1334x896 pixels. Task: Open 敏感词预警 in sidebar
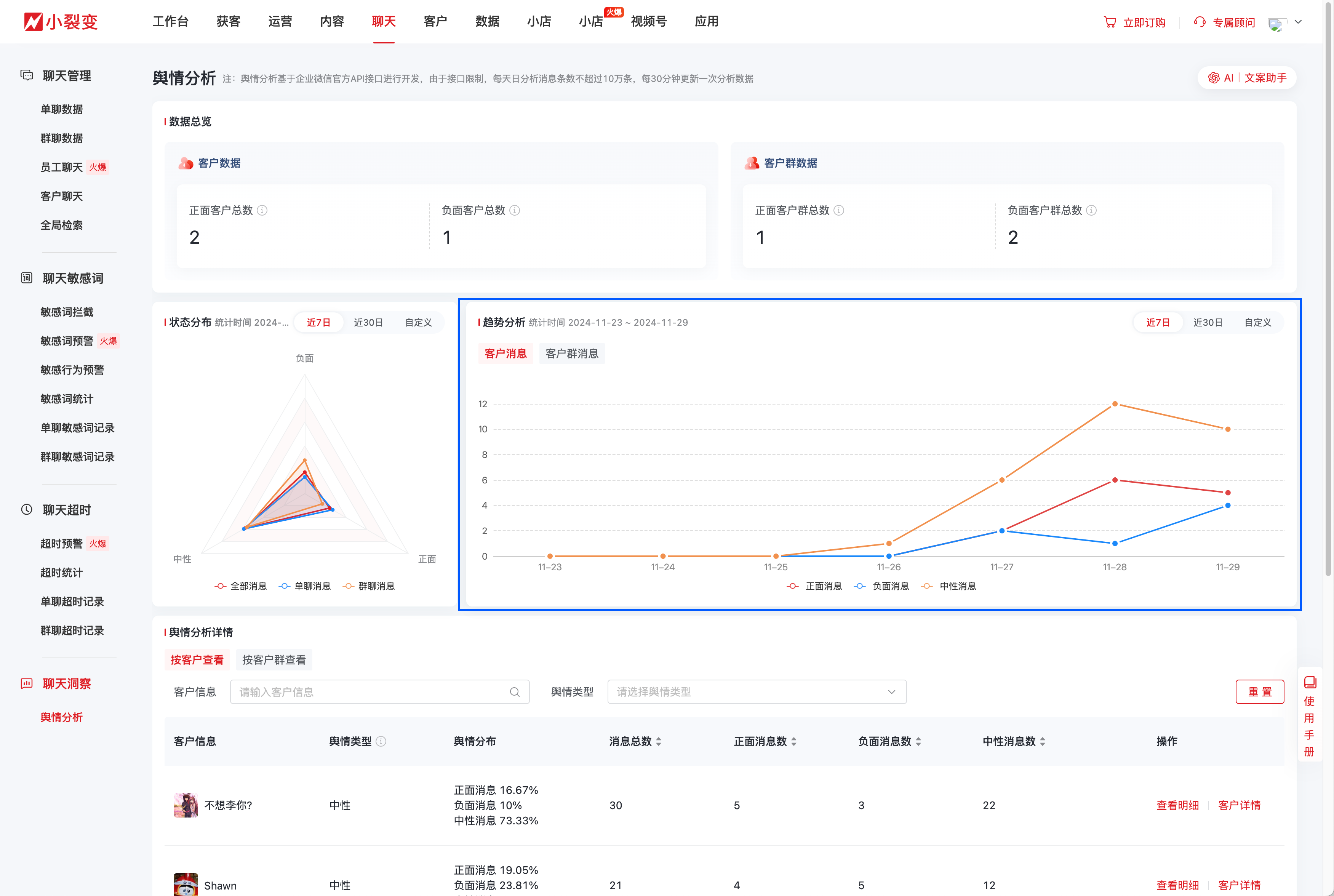click(67, 341)
